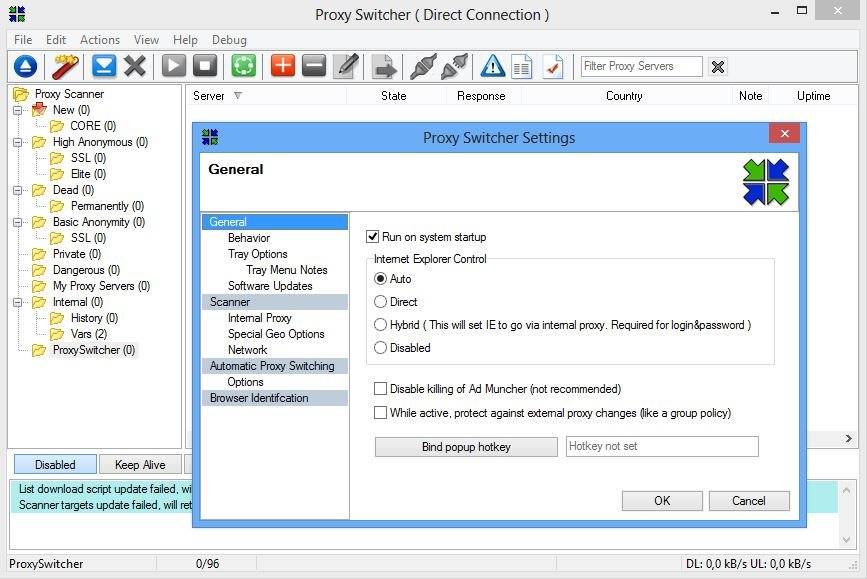Screen dimensions: 867x579
Task: Stop scanning with the stop icon
Action: pyautogui.click(x=205, y=66)
